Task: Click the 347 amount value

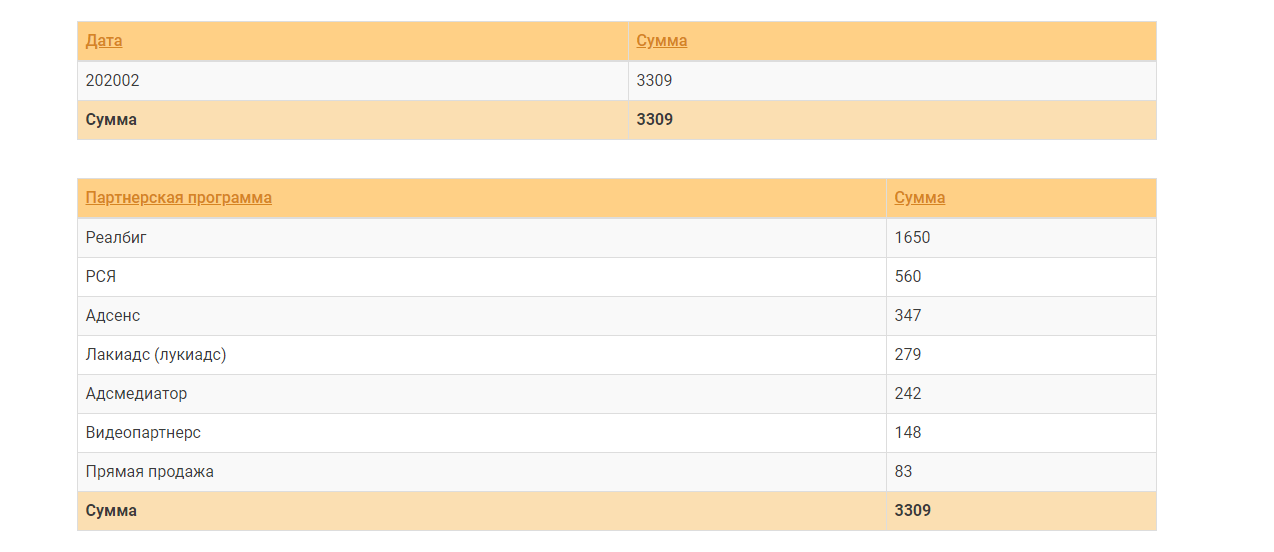Action: tap(908, 315)
